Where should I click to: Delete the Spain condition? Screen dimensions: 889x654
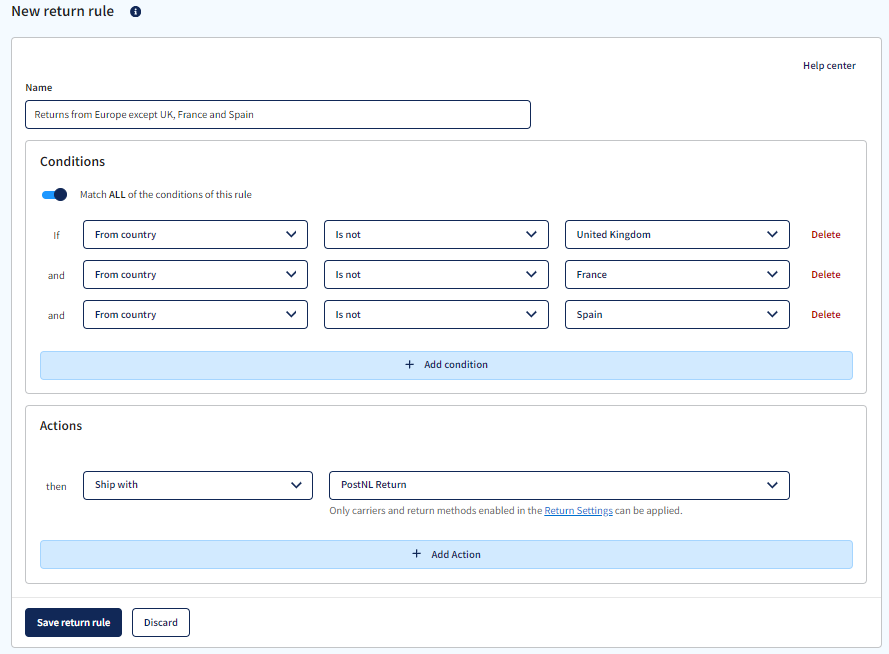825,314
